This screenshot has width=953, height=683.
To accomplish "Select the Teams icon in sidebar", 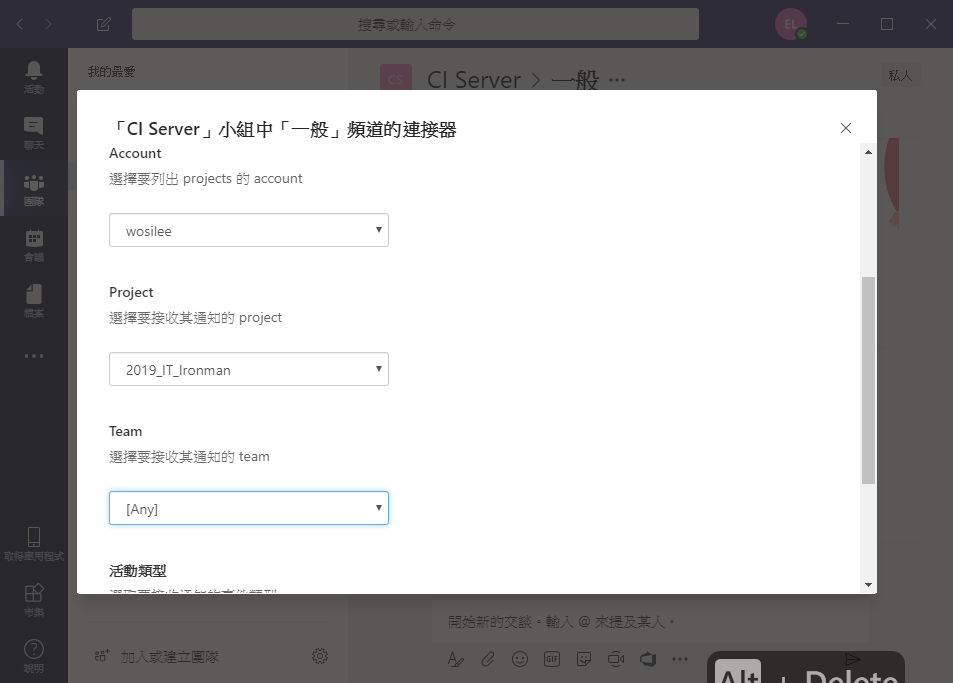I will [x=33, y=189].
